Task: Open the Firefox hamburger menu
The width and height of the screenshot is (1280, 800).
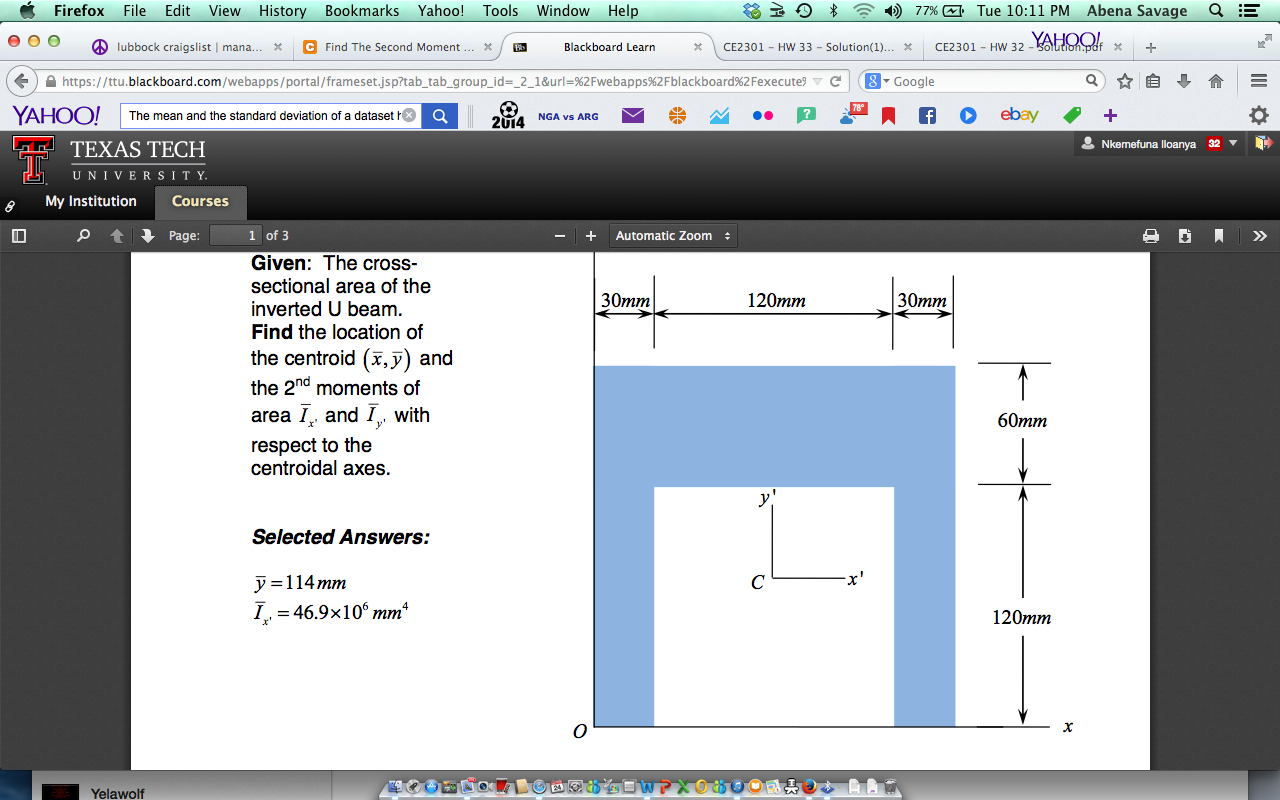Action: click(1259, 81)
